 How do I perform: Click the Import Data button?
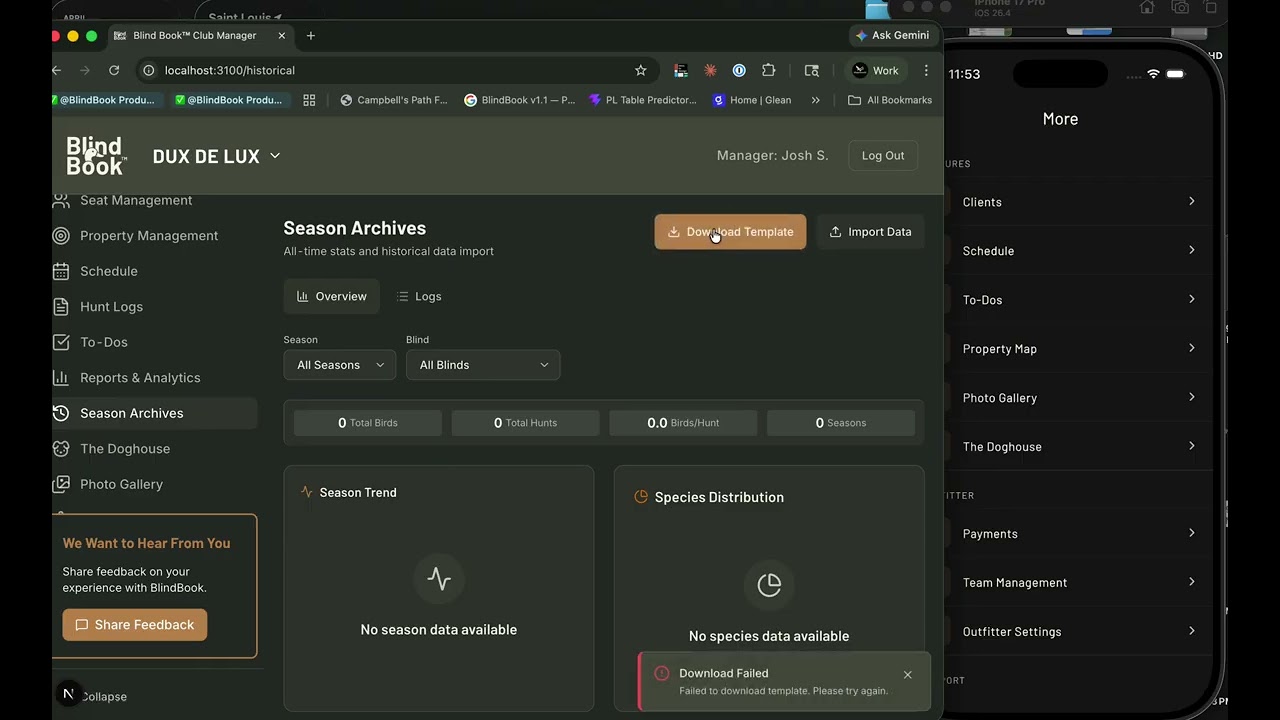coord(870,232)
